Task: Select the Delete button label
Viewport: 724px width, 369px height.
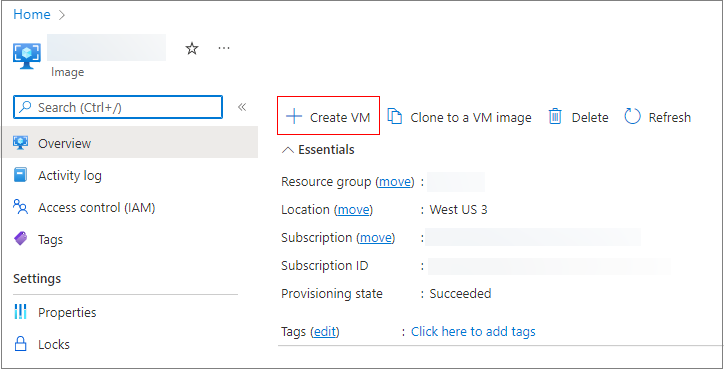Action: [x=590, y=117]
